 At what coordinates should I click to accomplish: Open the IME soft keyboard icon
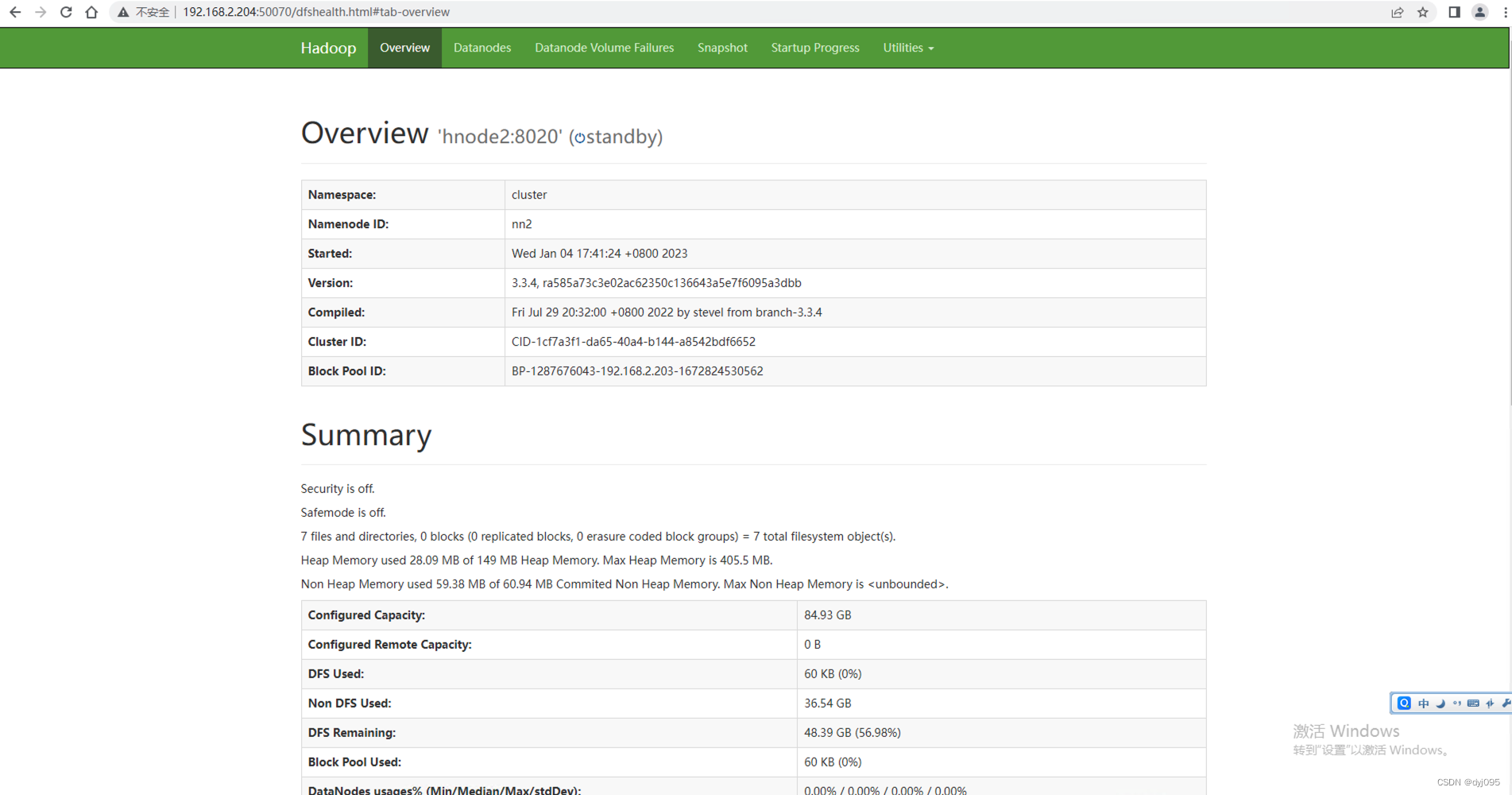[1473, 703]
